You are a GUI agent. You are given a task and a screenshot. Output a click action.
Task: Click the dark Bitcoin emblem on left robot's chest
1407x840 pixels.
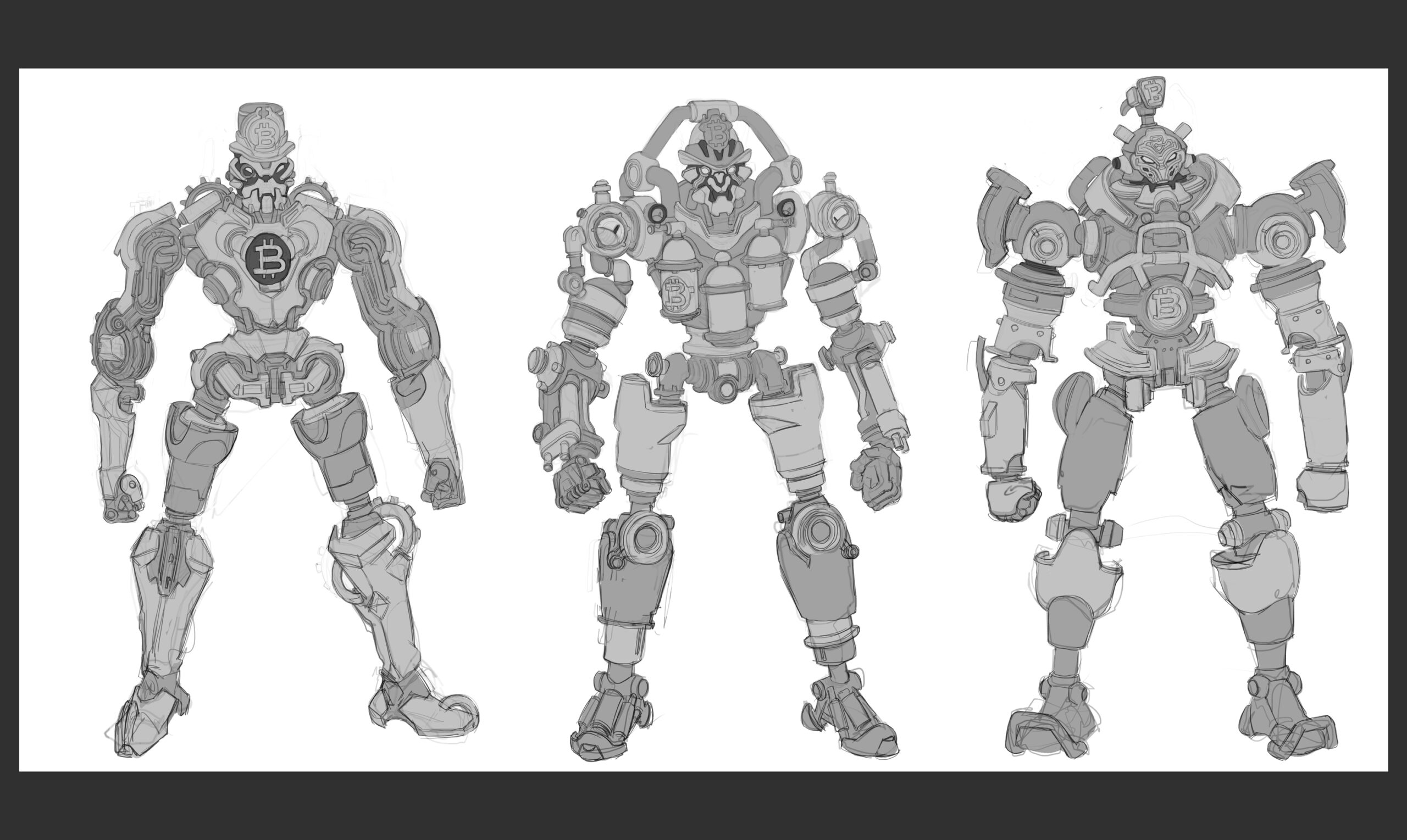pyautogui.click(x=268, y=260)
